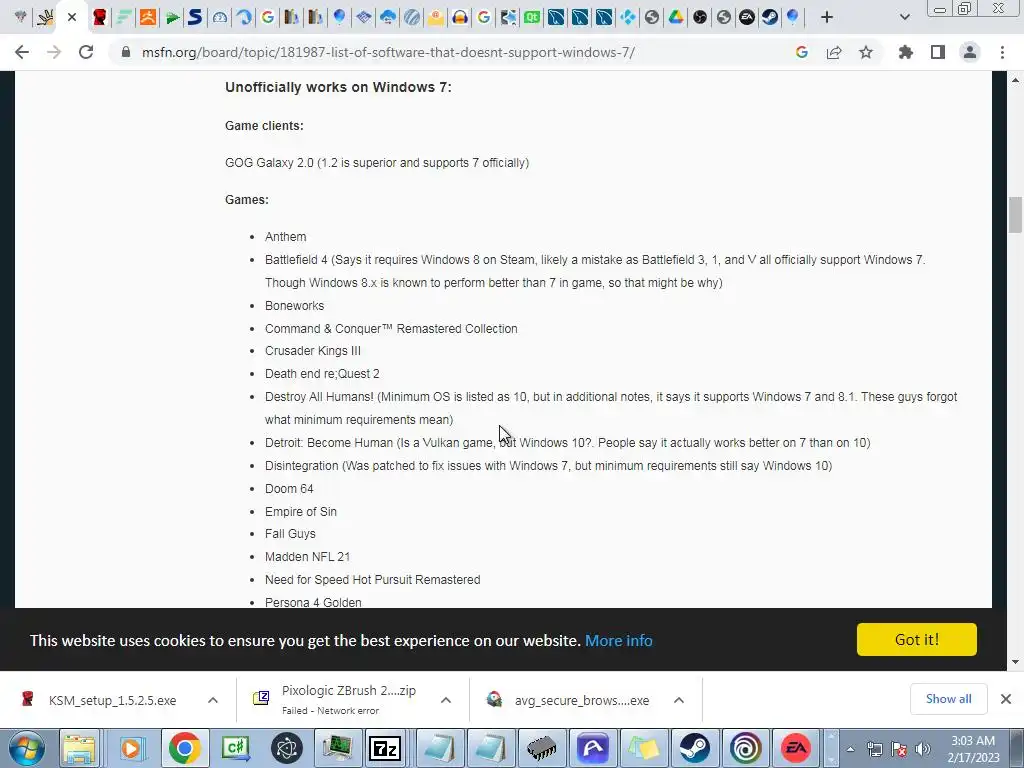Go back to previous page

coord(22,52)
